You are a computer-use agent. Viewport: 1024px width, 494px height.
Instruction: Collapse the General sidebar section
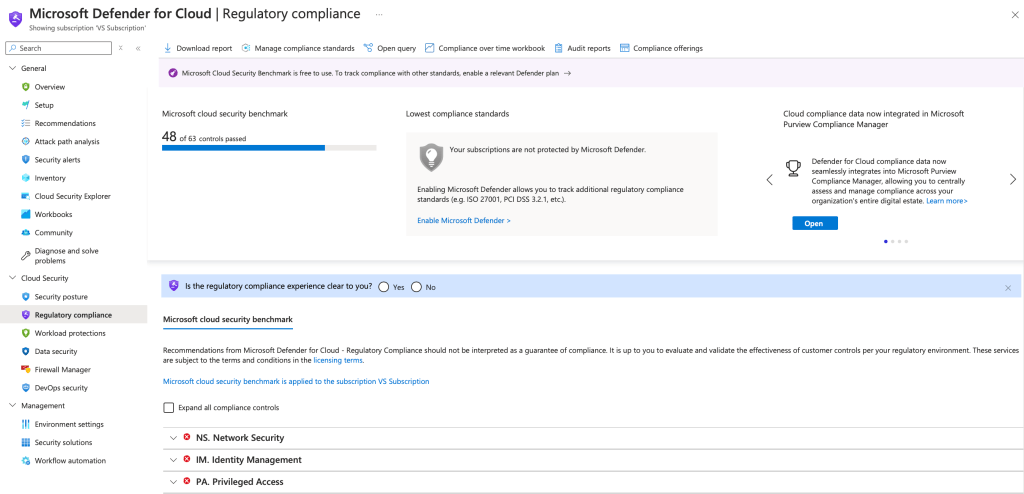tap(12, 68)
